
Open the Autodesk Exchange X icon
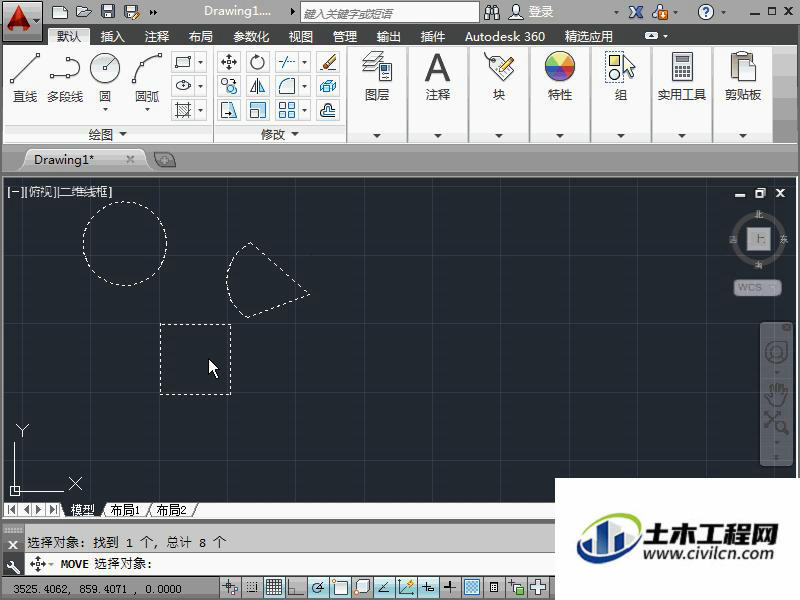coord(636,12)
